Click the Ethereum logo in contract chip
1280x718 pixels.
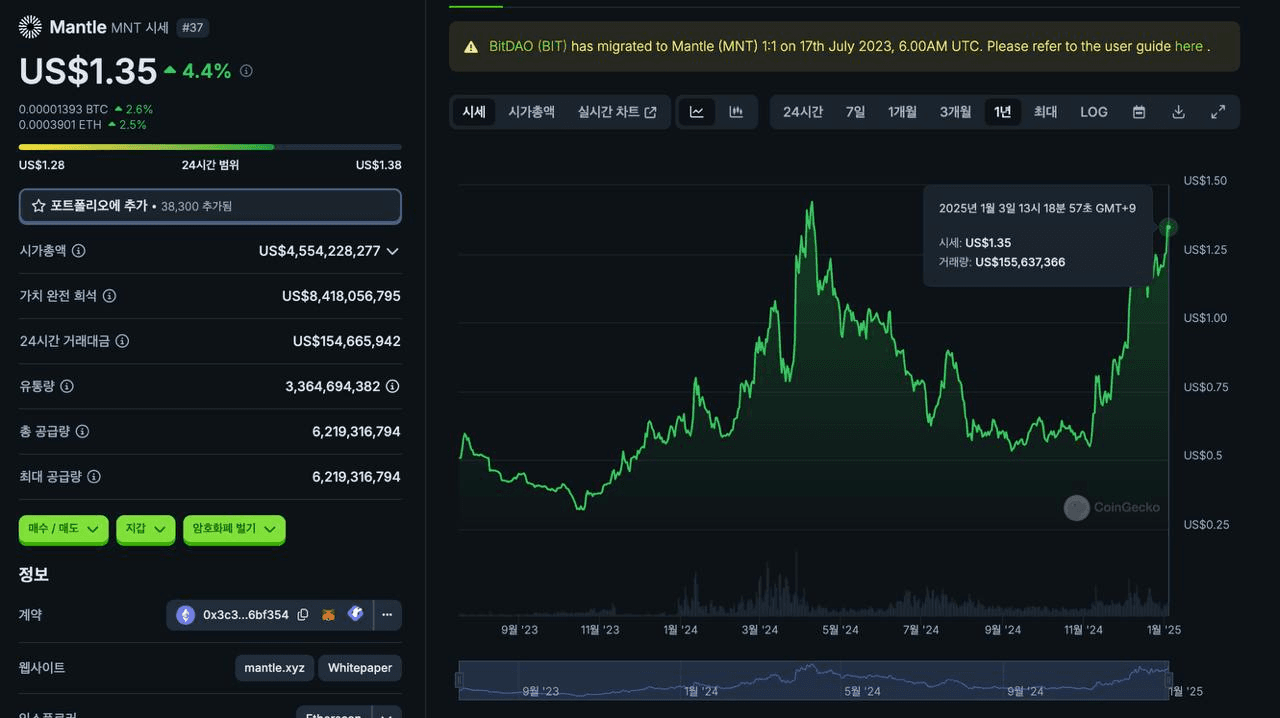coord(186,615)
